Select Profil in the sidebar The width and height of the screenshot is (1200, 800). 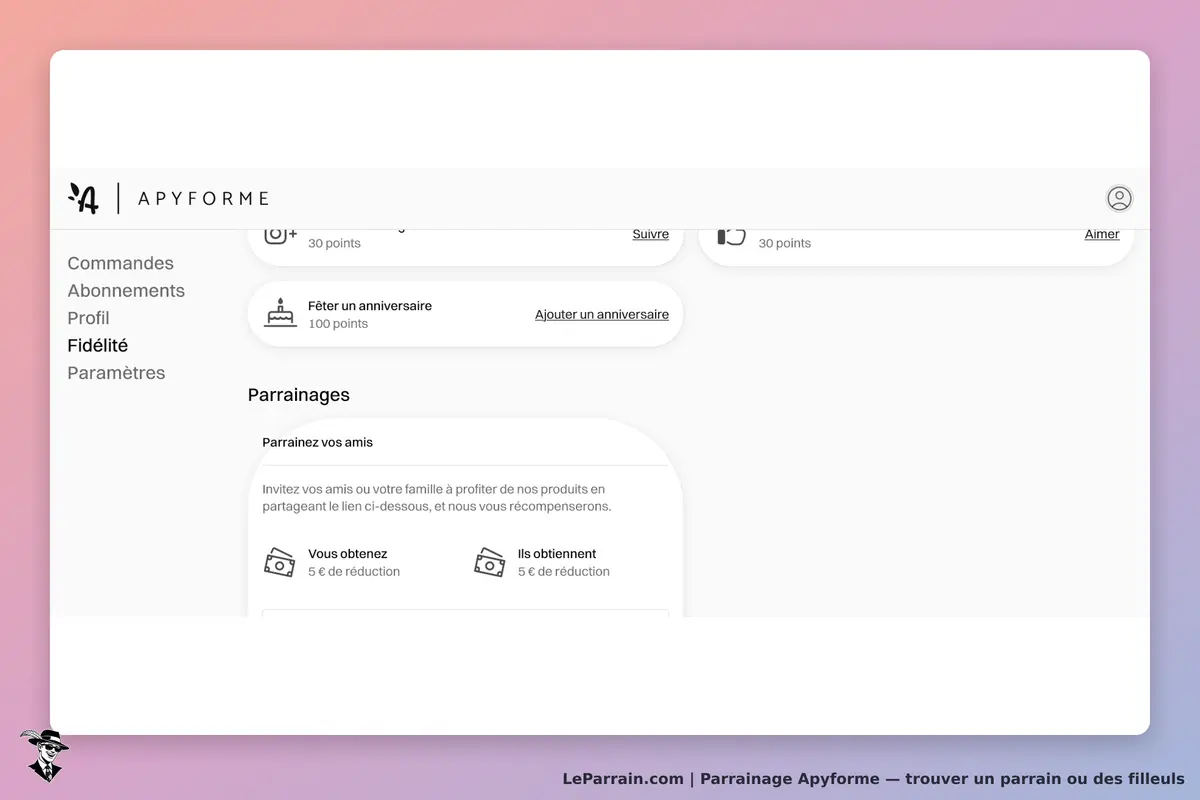click(88, 318)
